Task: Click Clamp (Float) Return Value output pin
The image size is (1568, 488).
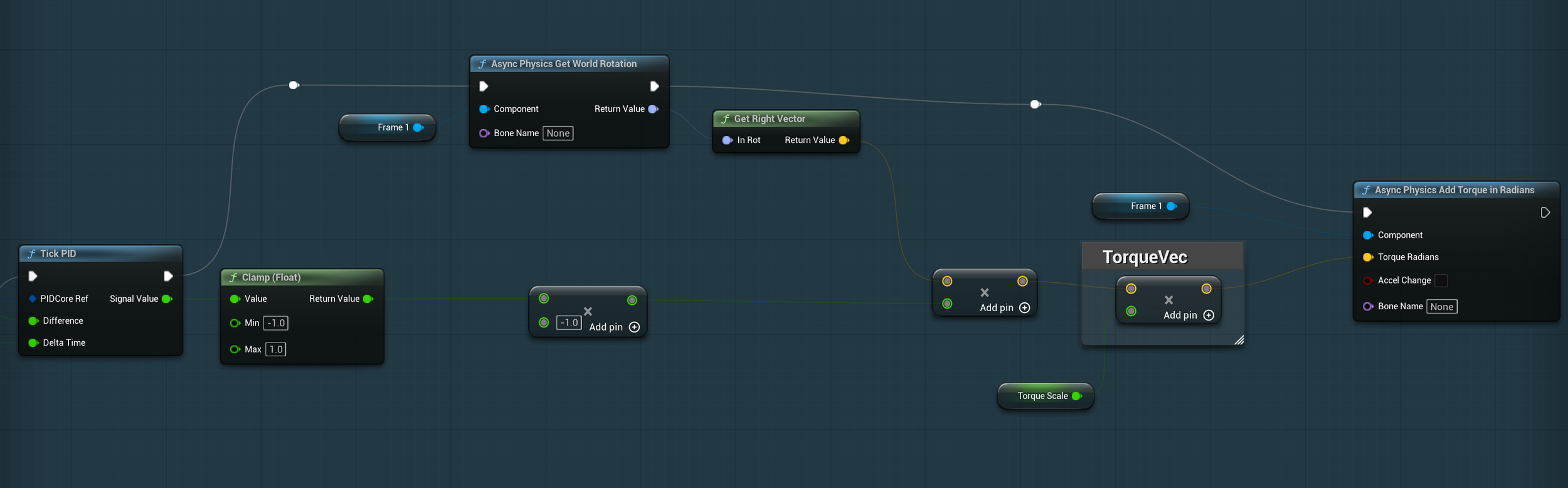Action: pos(368,299)
